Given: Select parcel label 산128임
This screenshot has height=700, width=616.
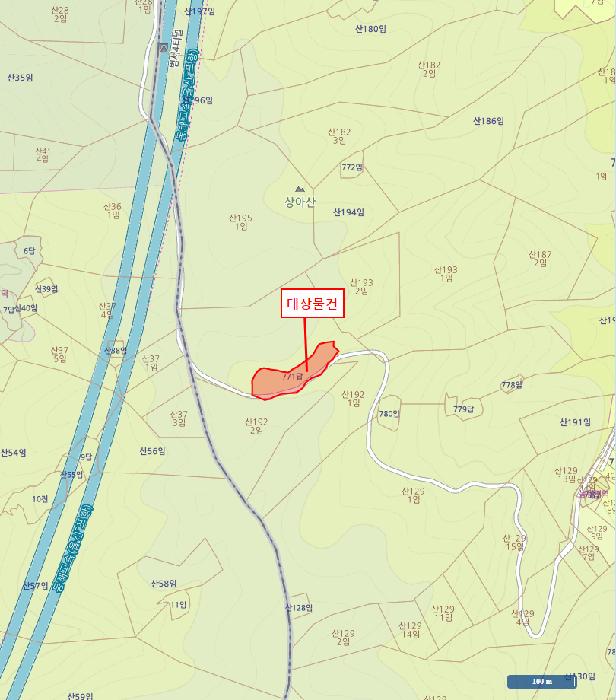Looking at the screenshot, I should point(299,608).
